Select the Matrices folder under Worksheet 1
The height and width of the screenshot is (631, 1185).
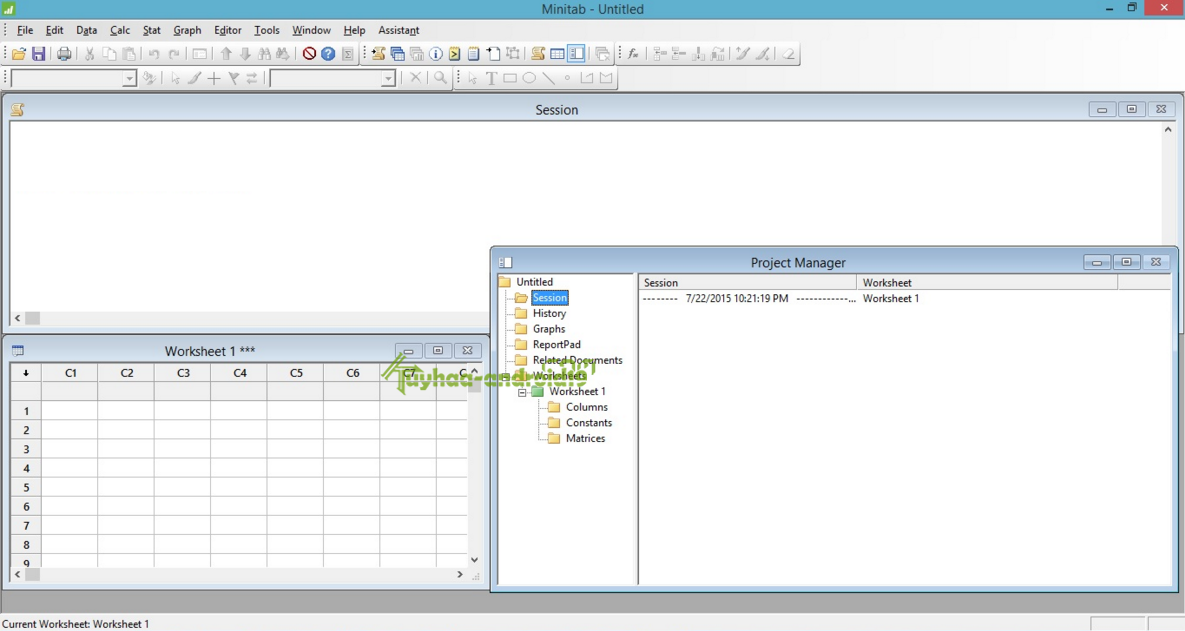585,438
